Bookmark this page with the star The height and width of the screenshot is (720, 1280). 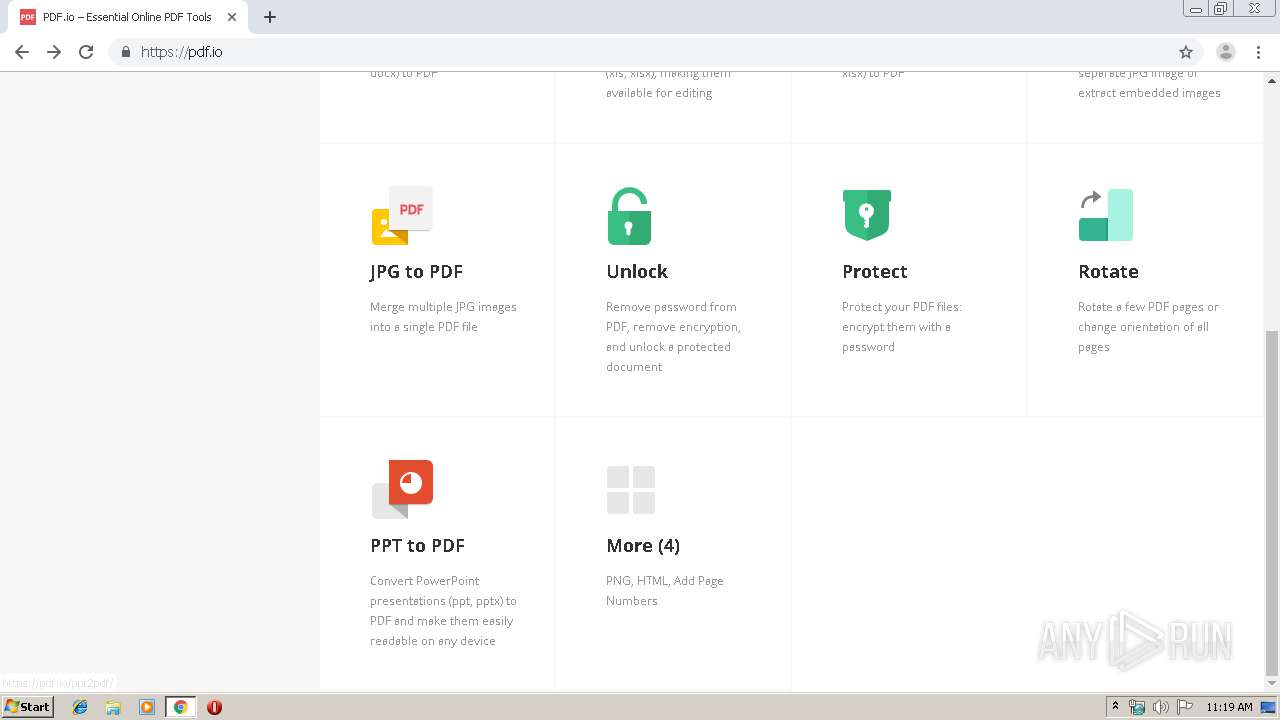click(1186, 52)
